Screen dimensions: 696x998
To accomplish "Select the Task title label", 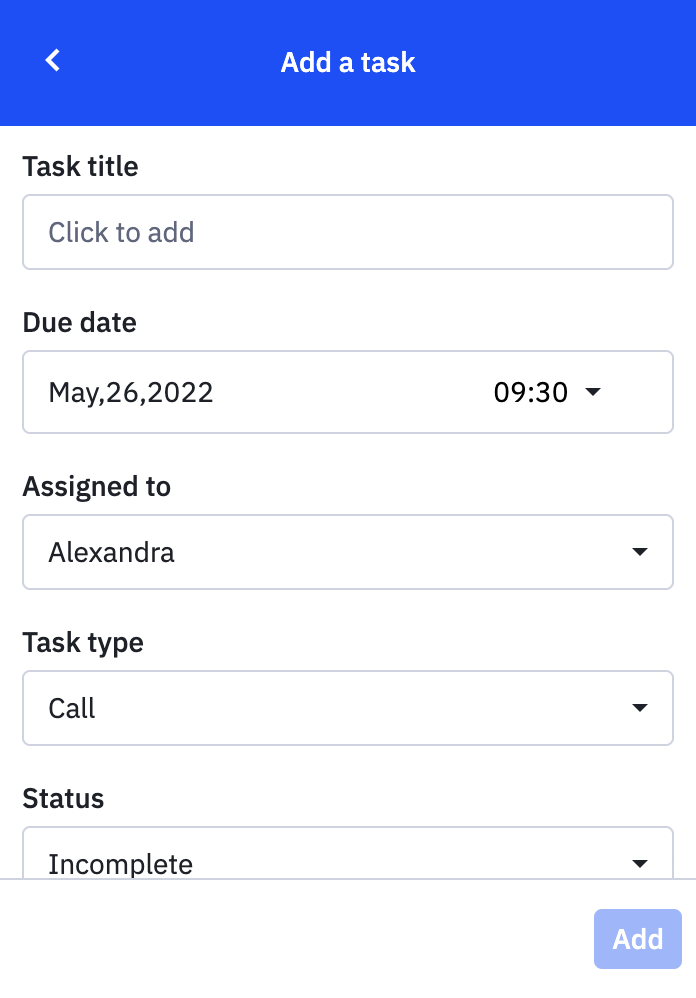I will point(80,166).
